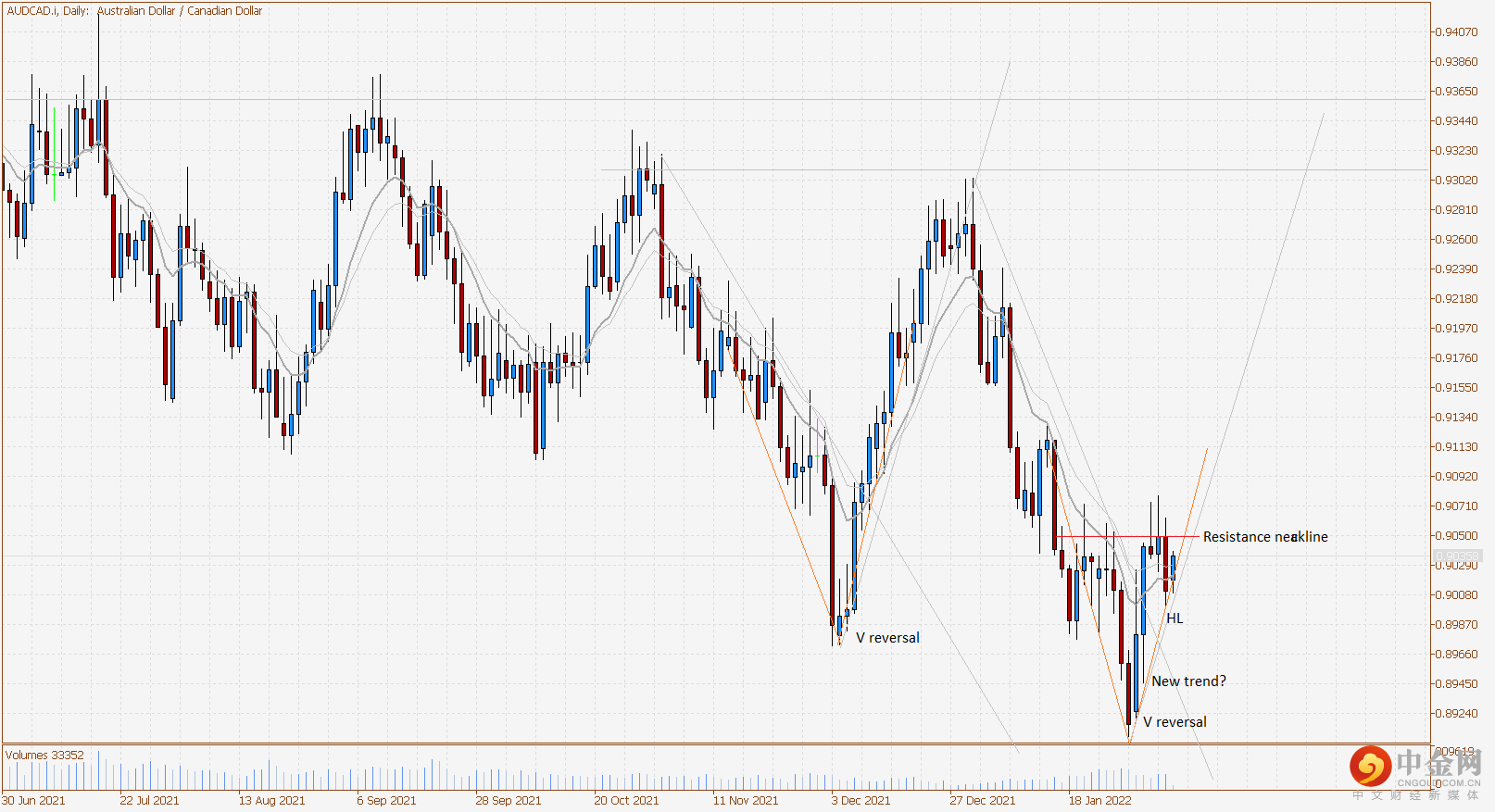Image resolution: width=1495 pixels, height=812 pixels.
Task: Click the 0.91130 price axis value
Action: (1456, 447)
